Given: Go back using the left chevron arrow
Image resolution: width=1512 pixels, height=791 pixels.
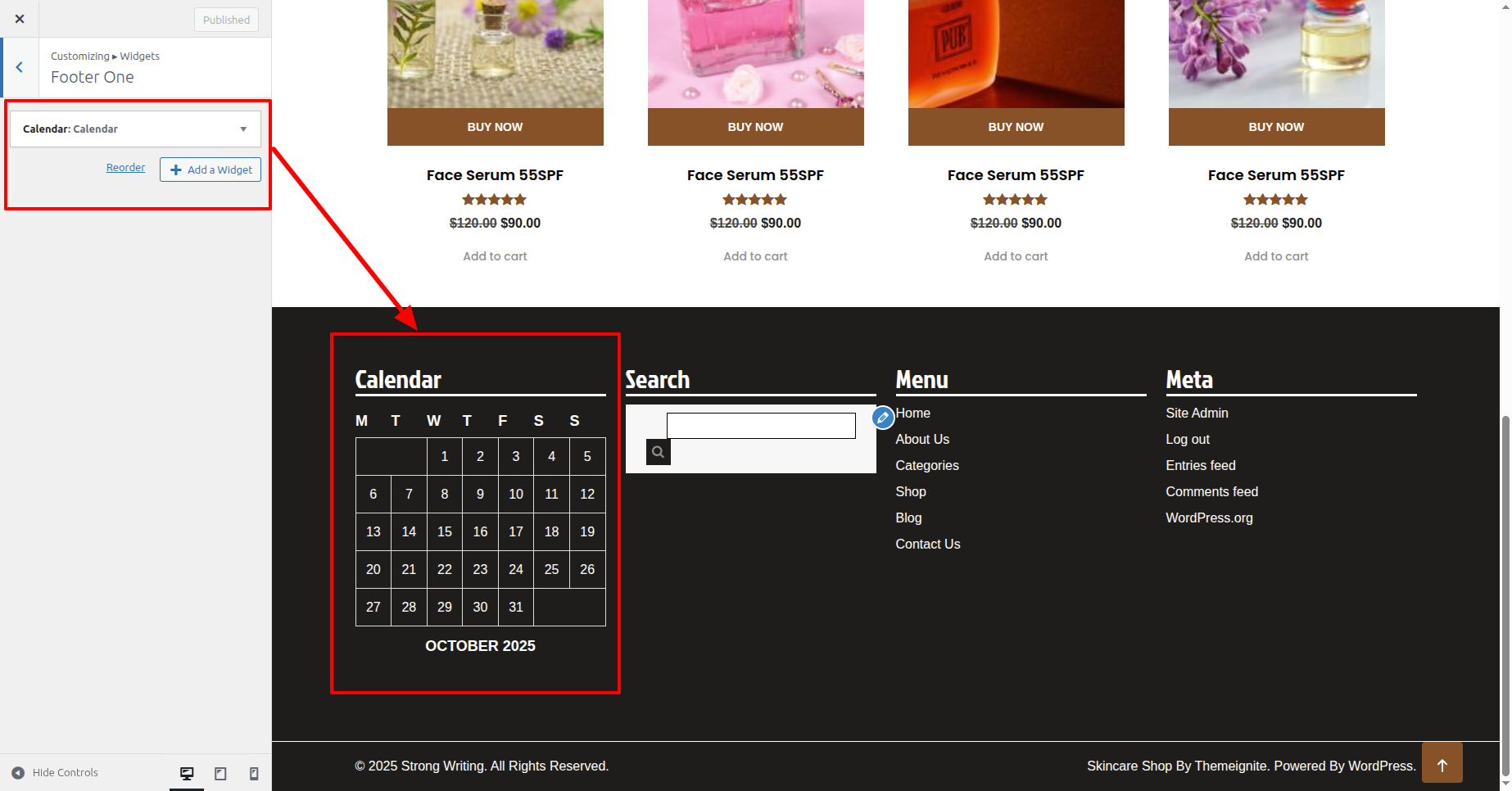Looking at the screenshot, I should (x=20, y=67).
